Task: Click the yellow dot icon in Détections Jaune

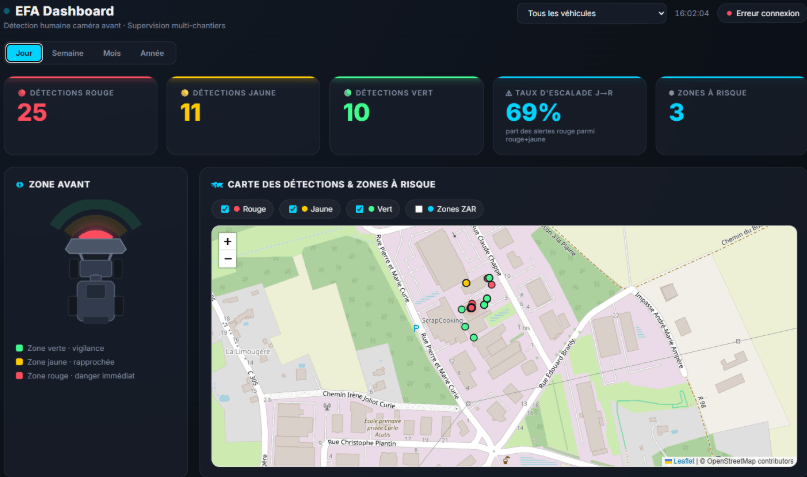Action: click(x=185, y=93)
